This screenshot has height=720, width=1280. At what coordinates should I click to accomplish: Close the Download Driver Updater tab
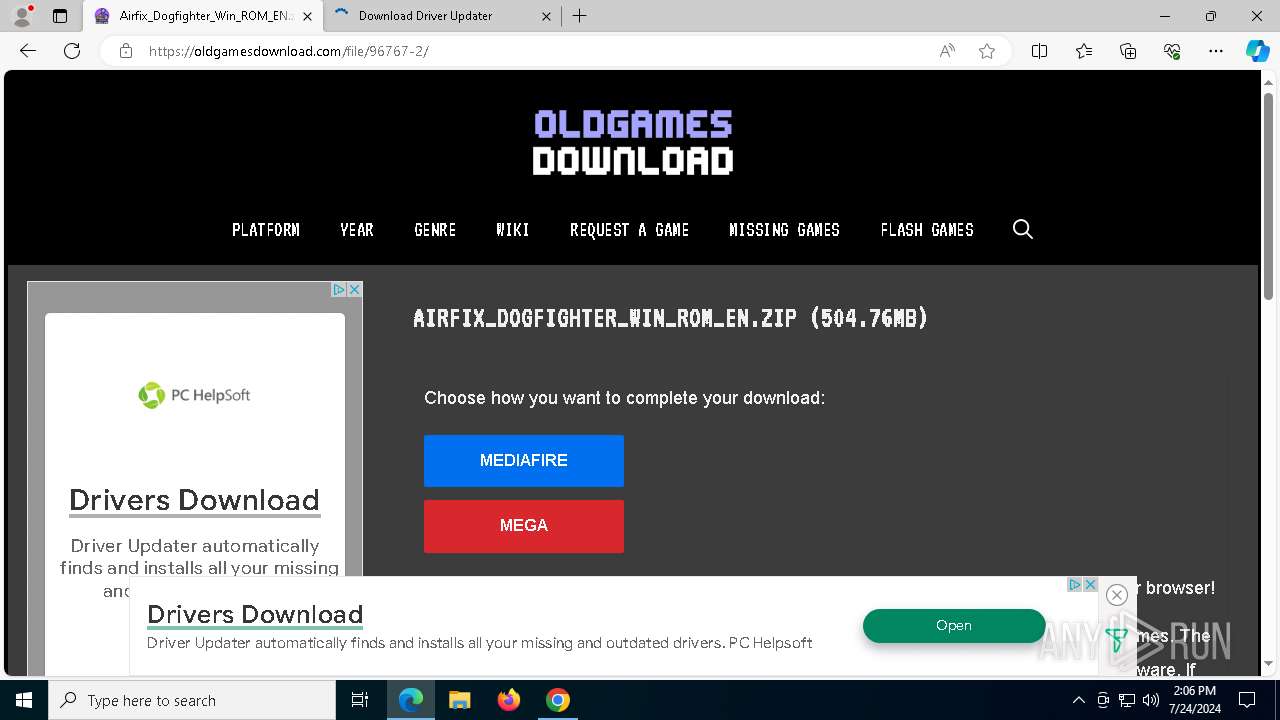[x=546, y=16]
